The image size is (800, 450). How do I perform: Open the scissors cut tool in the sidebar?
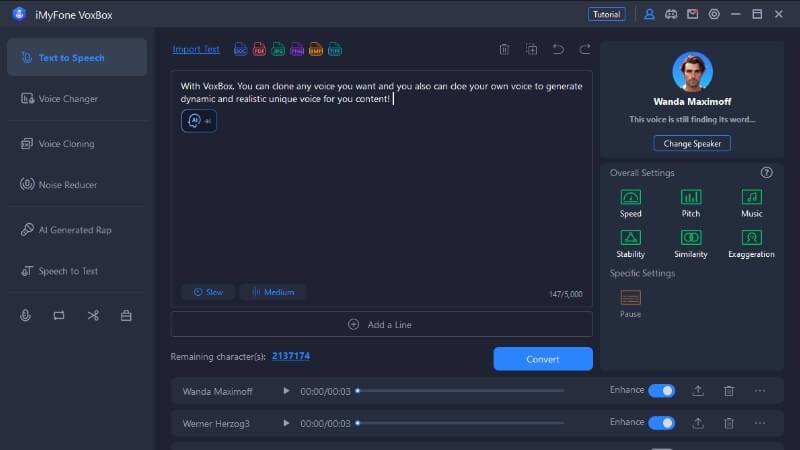point(93,315)
